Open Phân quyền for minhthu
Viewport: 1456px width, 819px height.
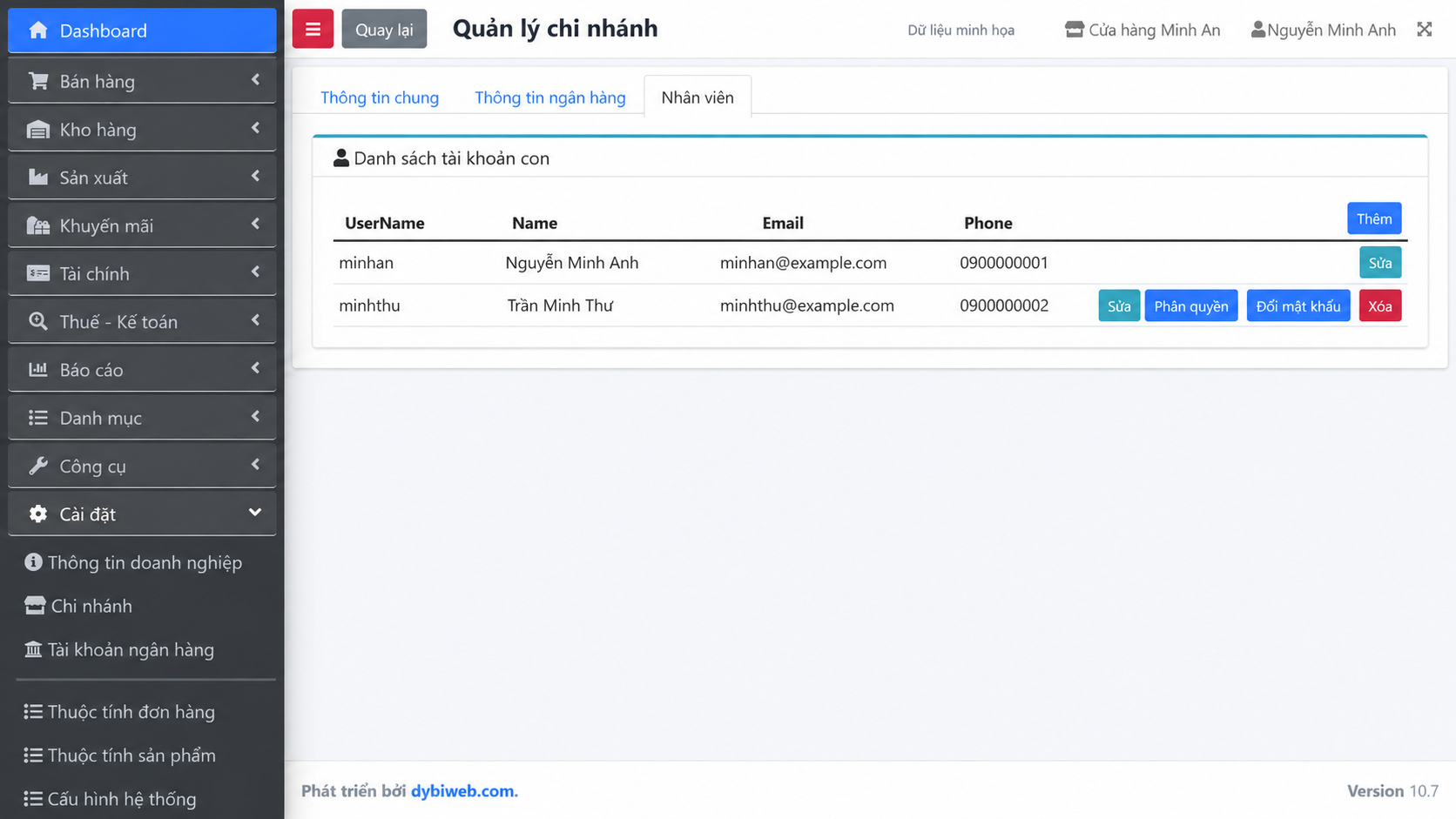[1191, 306]
